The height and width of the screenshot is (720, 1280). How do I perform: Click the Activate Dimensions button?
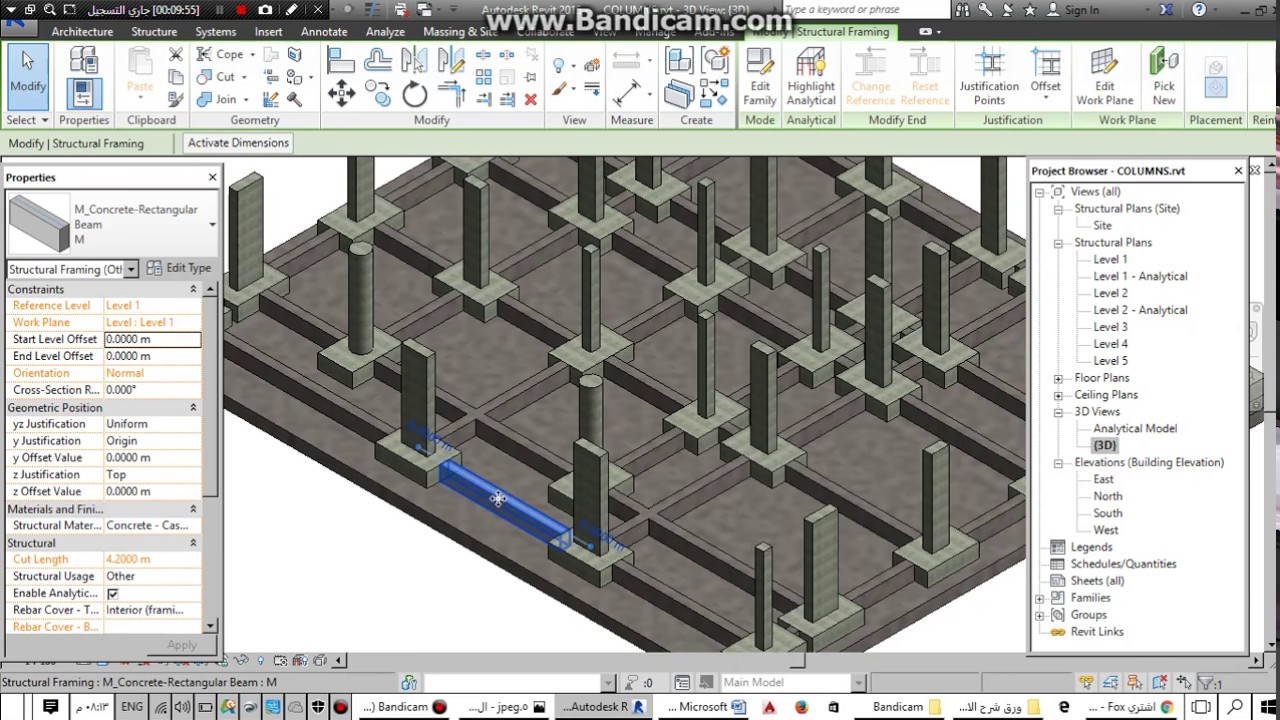click(x=238, y=143)
